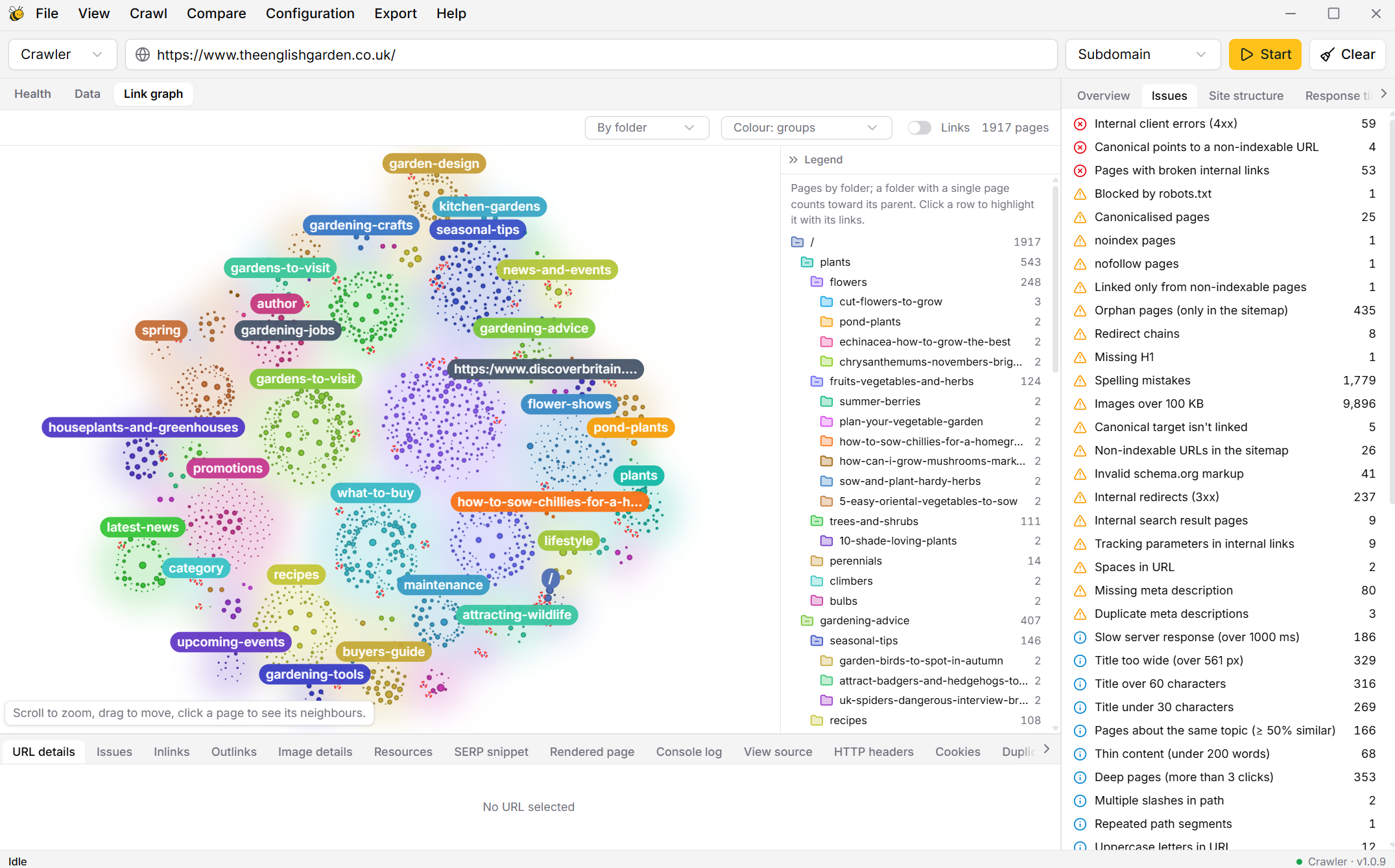The image size is (1395, 868).
Task: Click the Start crawl button
Action: (1265, 54)
